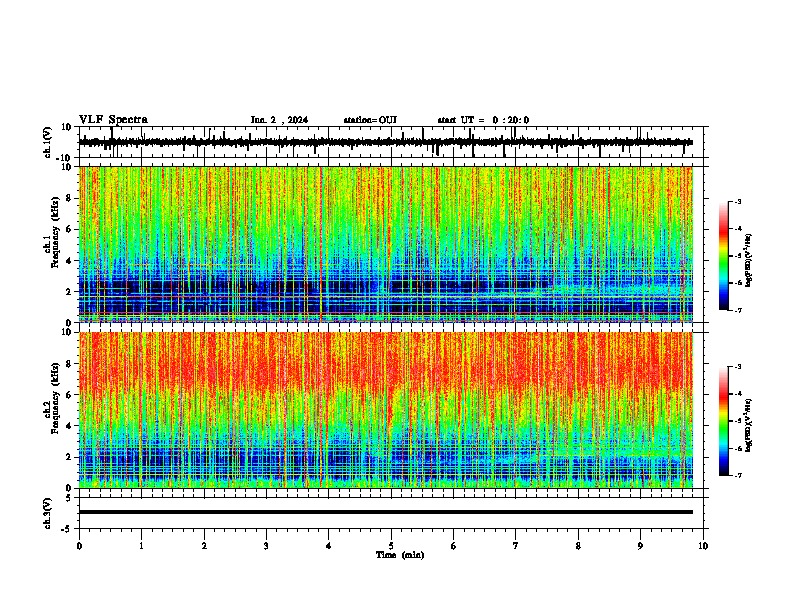Click inside the ch.1 spectrogram panel
The image size is (792, 612).
point(385,244)
